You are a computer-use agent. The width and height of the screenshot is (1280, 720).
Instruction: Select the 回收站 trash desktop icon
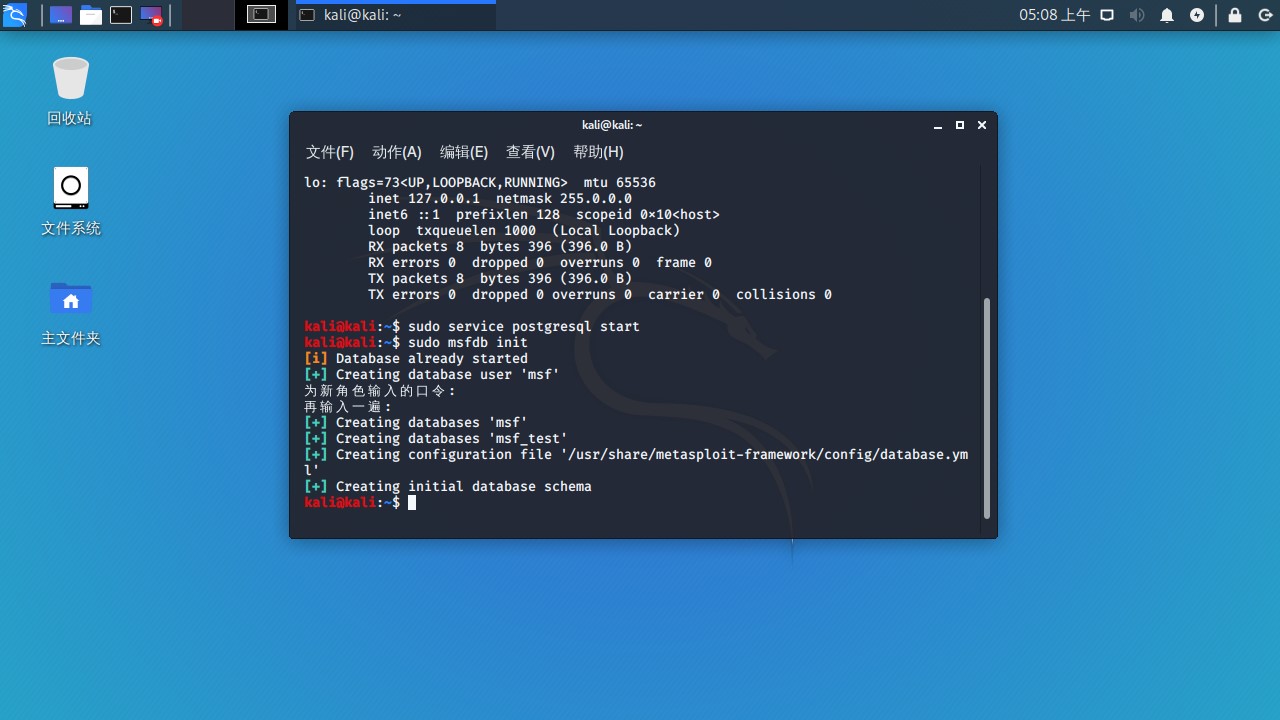(x=70, y=91)
